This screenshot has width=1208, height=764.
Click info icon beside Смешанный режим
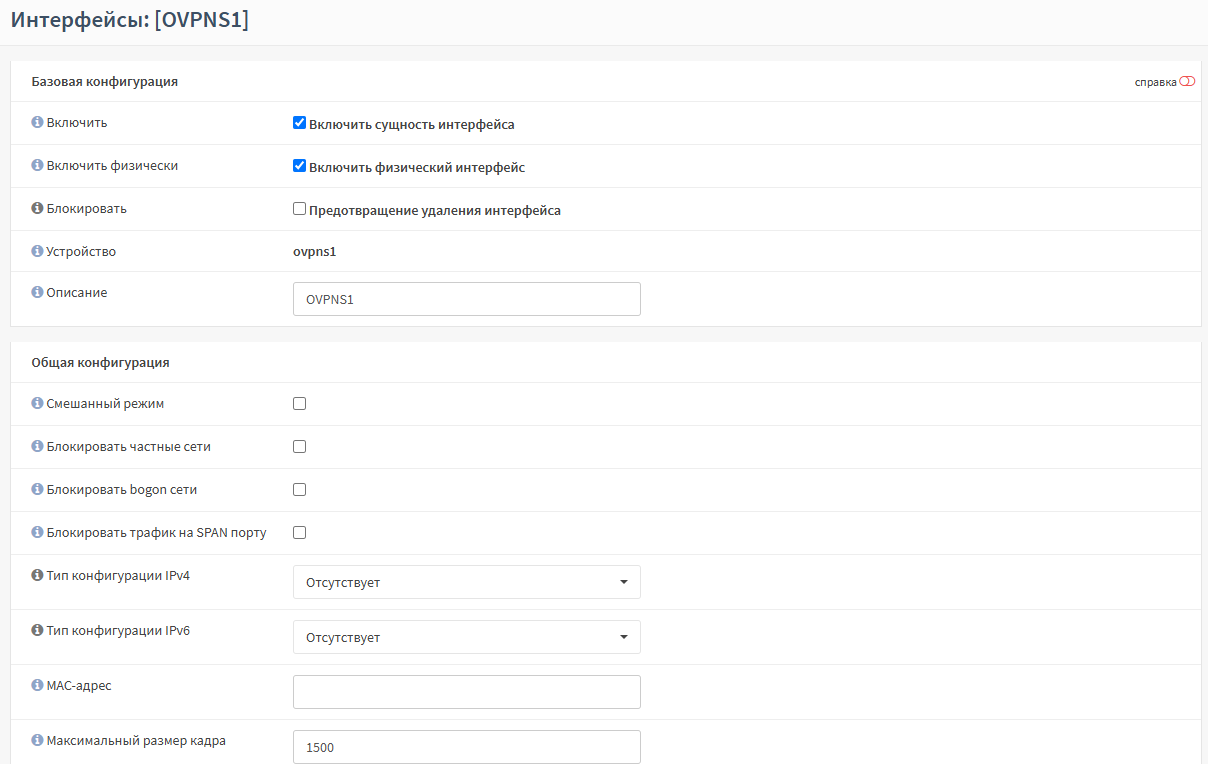[37, 404]
